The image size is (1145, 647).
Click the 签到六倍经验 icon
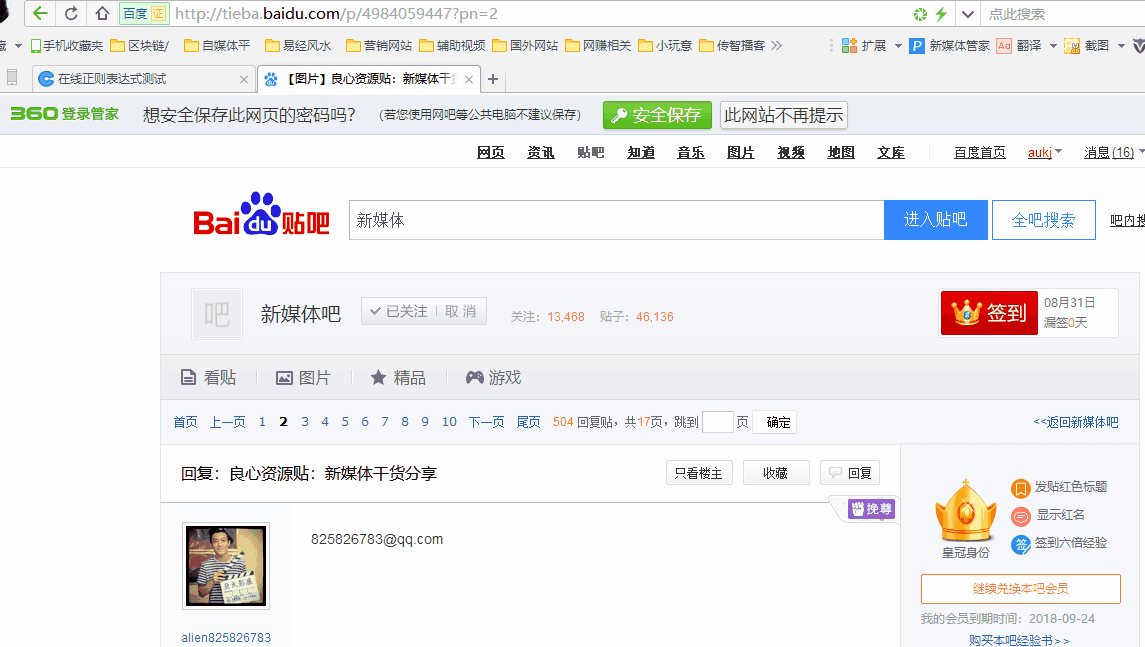[x=1020, y=544]
